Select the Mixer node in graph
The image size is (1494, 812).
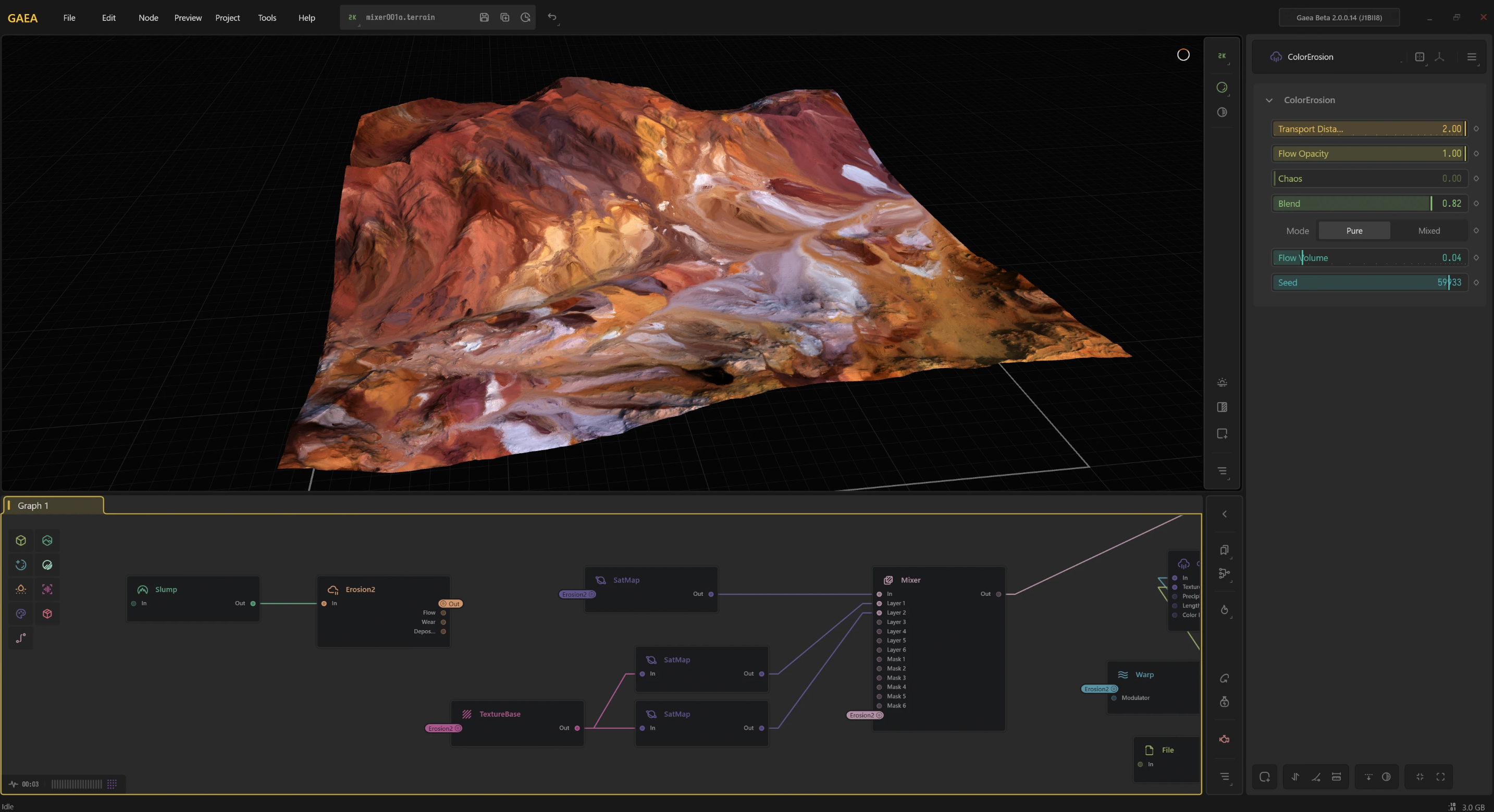910,580
